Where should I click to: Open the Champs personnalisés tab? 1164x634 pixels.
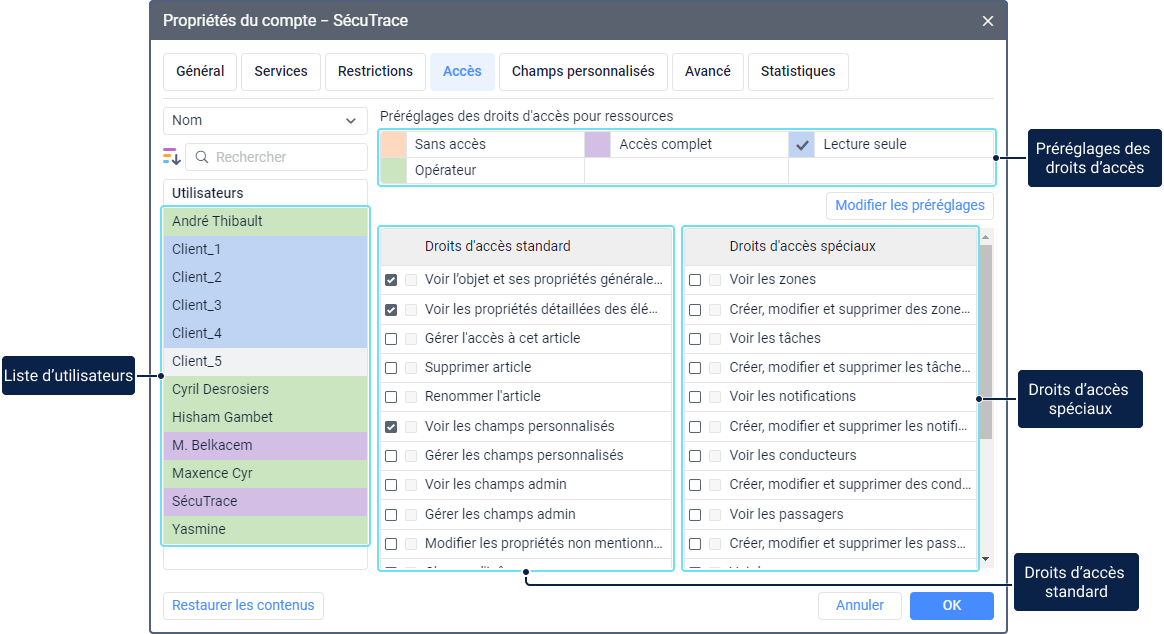tap(582, 72)
